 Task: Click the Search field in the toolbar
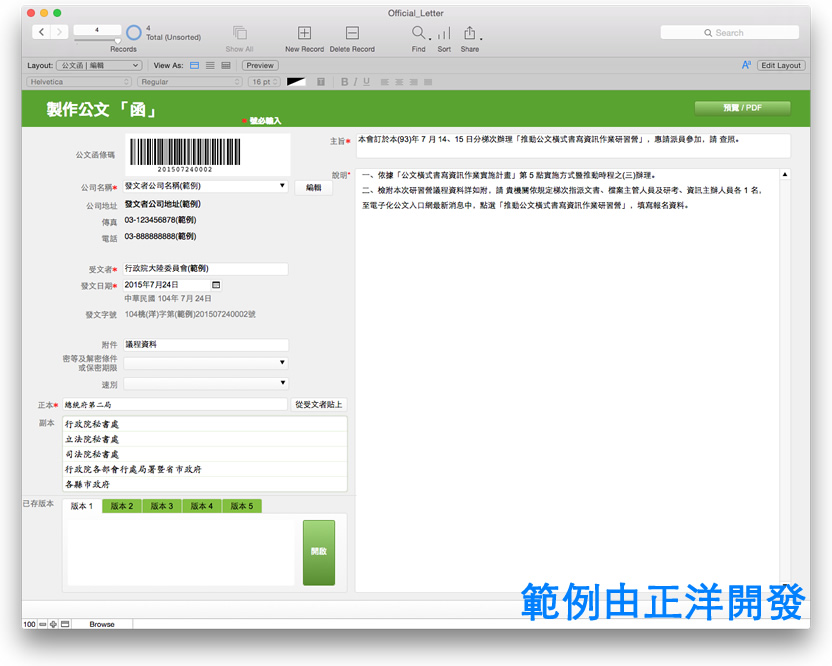coord(729,32)
